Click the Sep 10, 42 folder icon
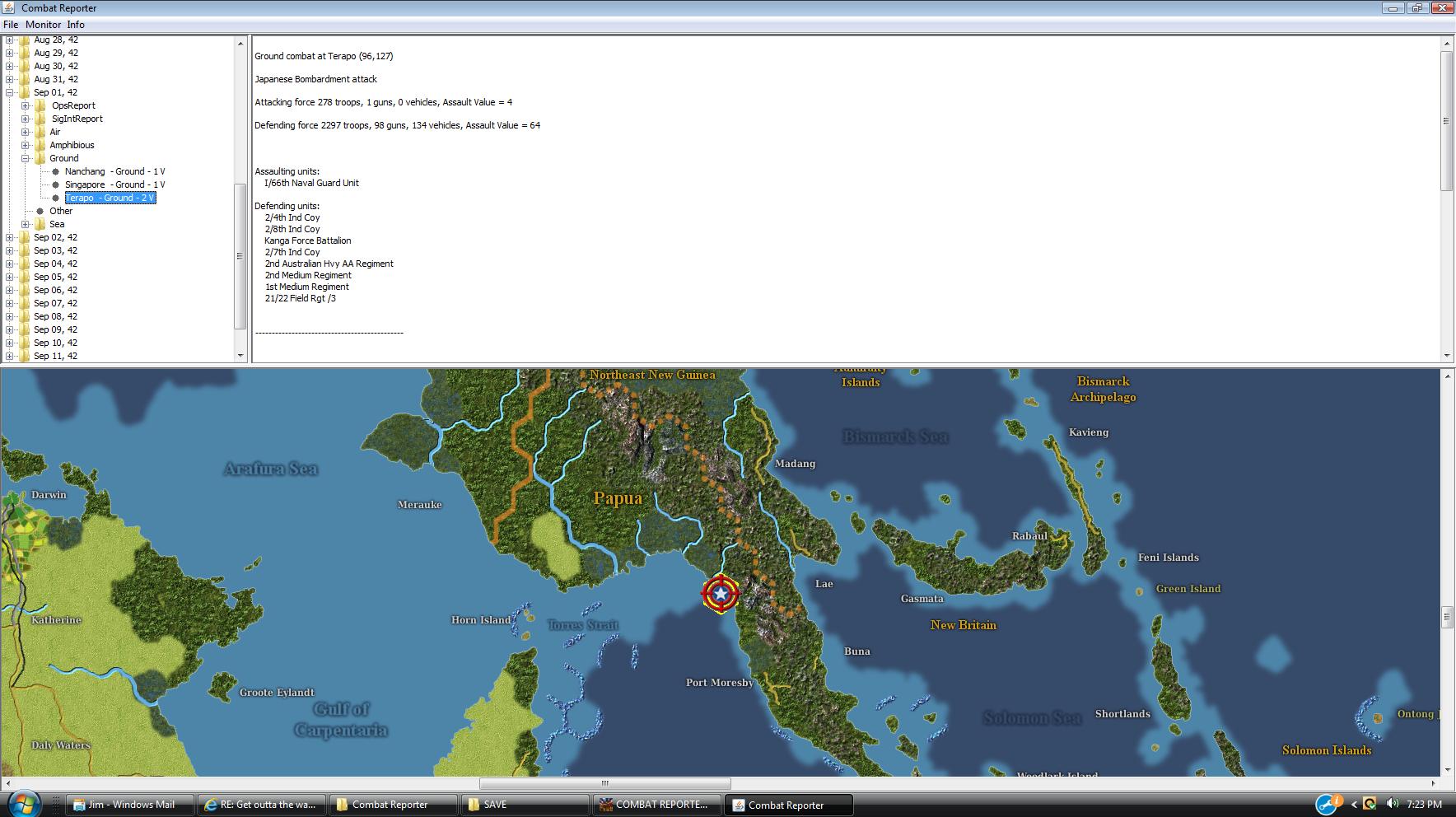 pyautogui.click(x=24, y=343)
